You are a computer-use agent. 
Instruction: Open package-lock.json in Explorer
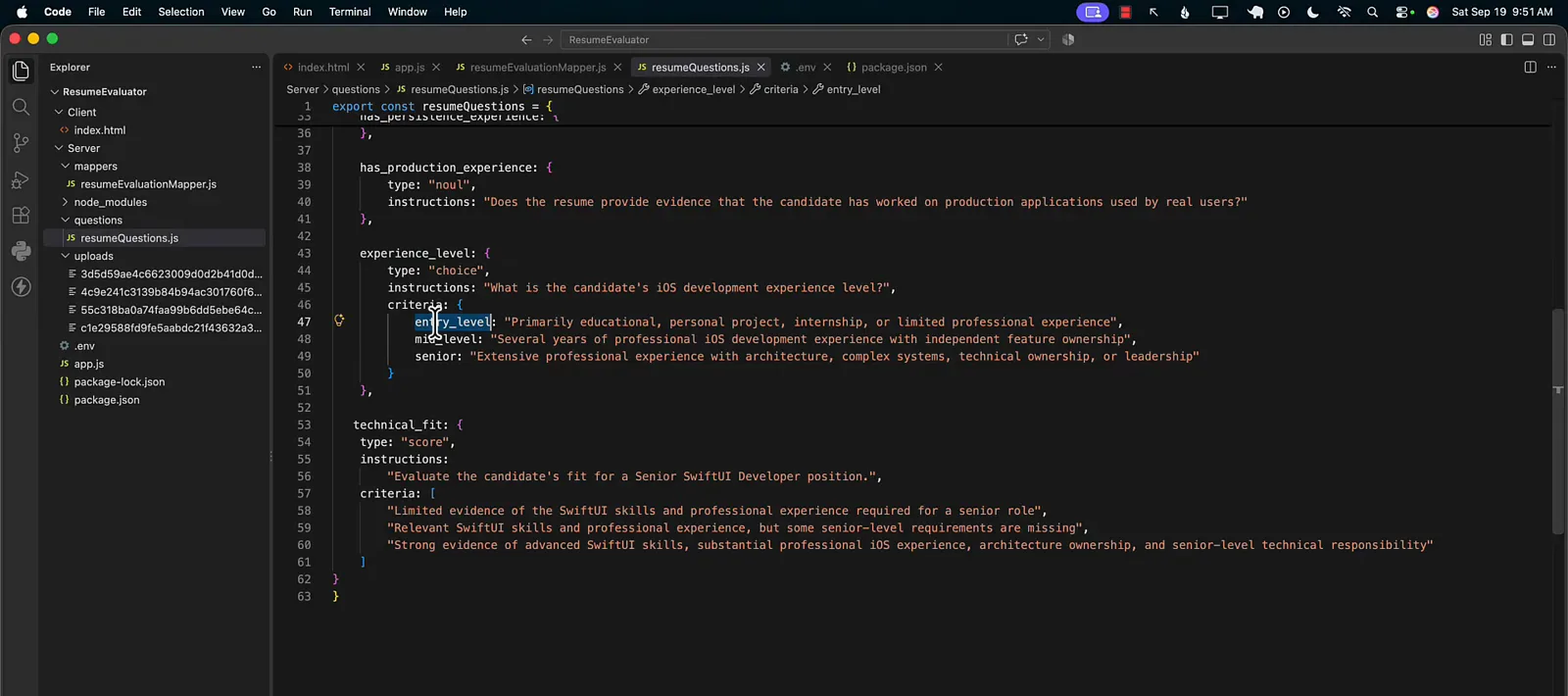120,381
